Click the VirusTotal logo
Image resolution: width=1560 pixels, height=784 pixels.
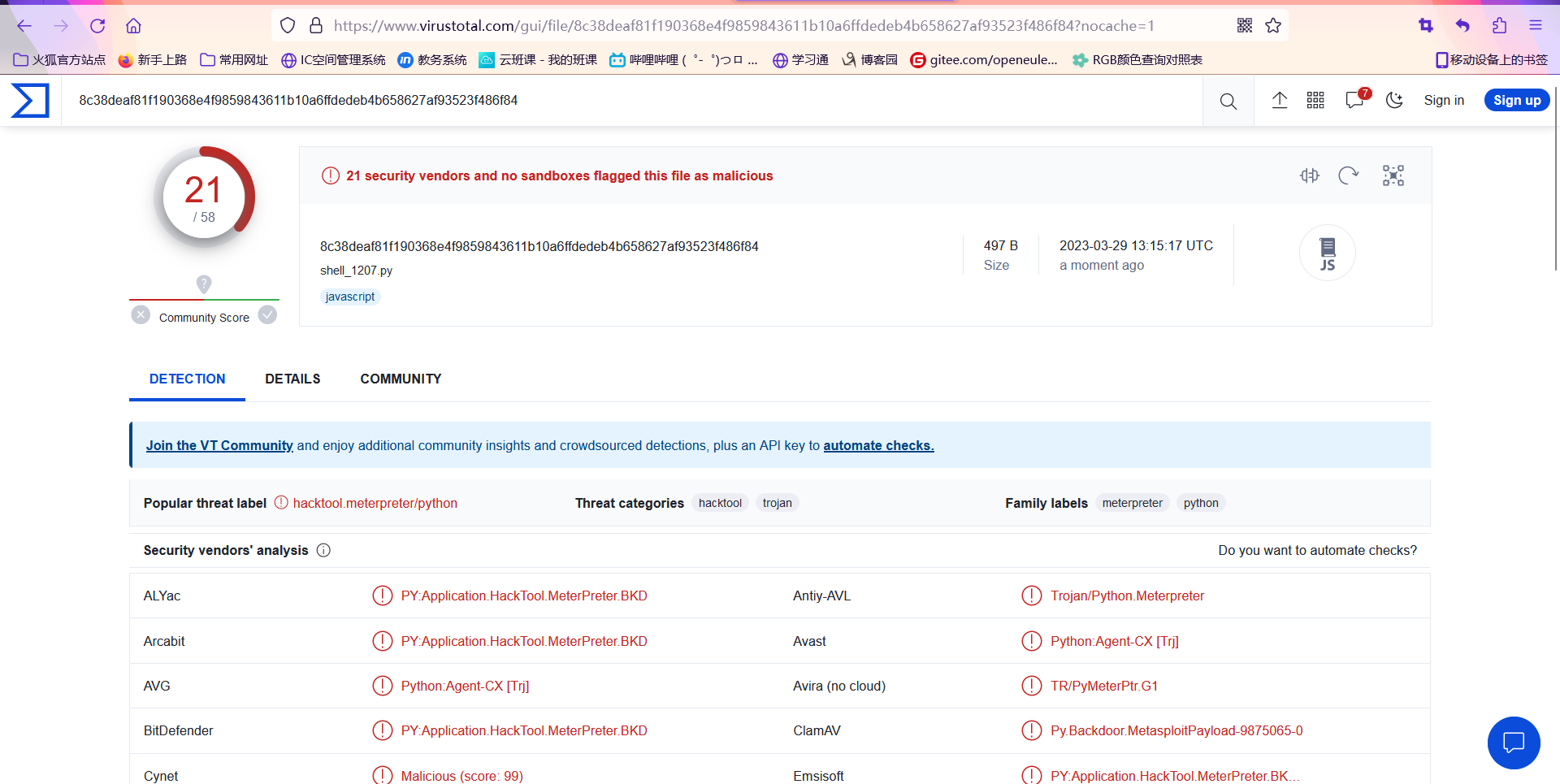(30, 101)
